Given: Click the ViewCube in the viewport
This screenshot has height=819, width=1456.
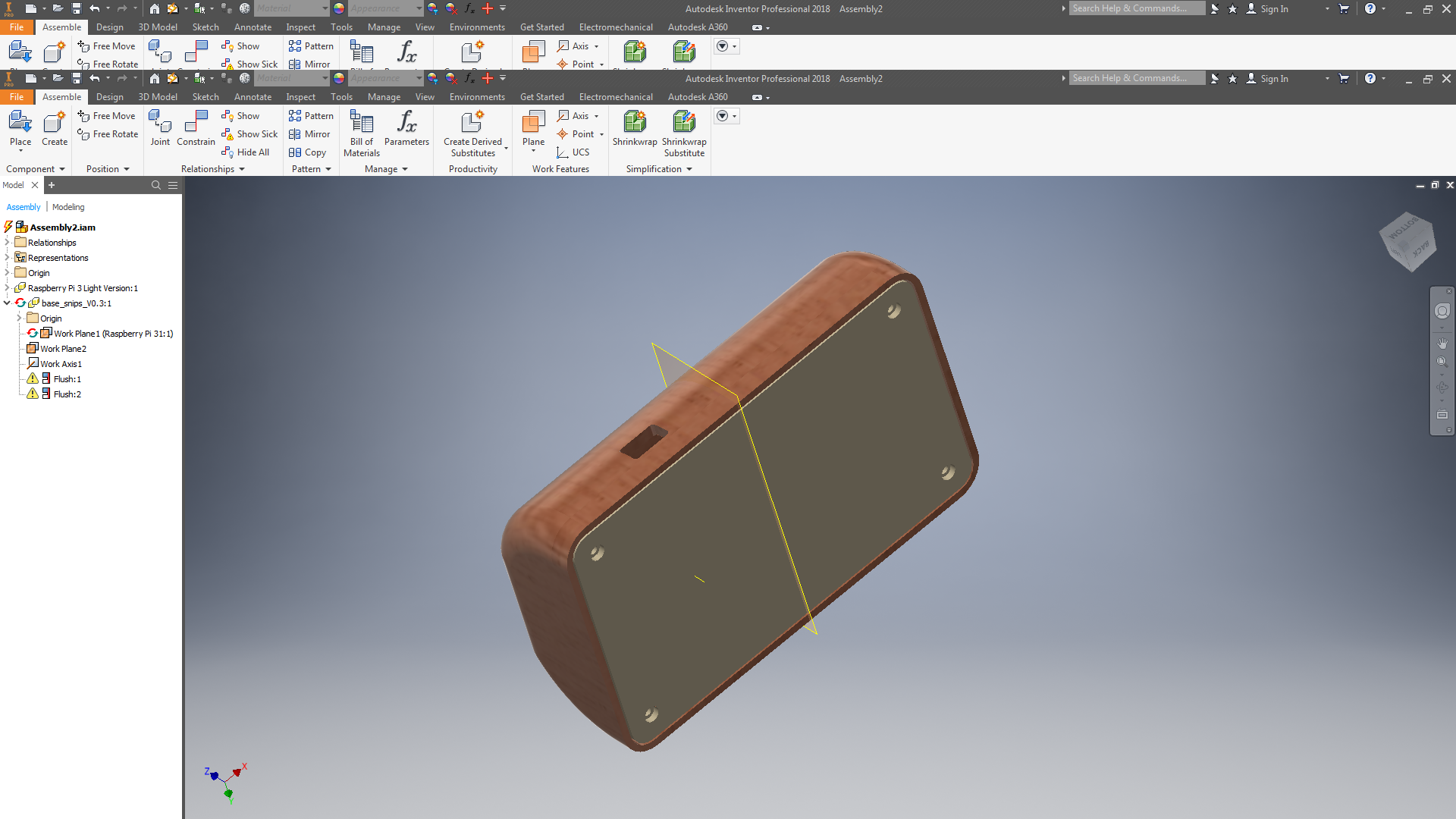Looking at the screenshot, I should tap(1408, 240).
